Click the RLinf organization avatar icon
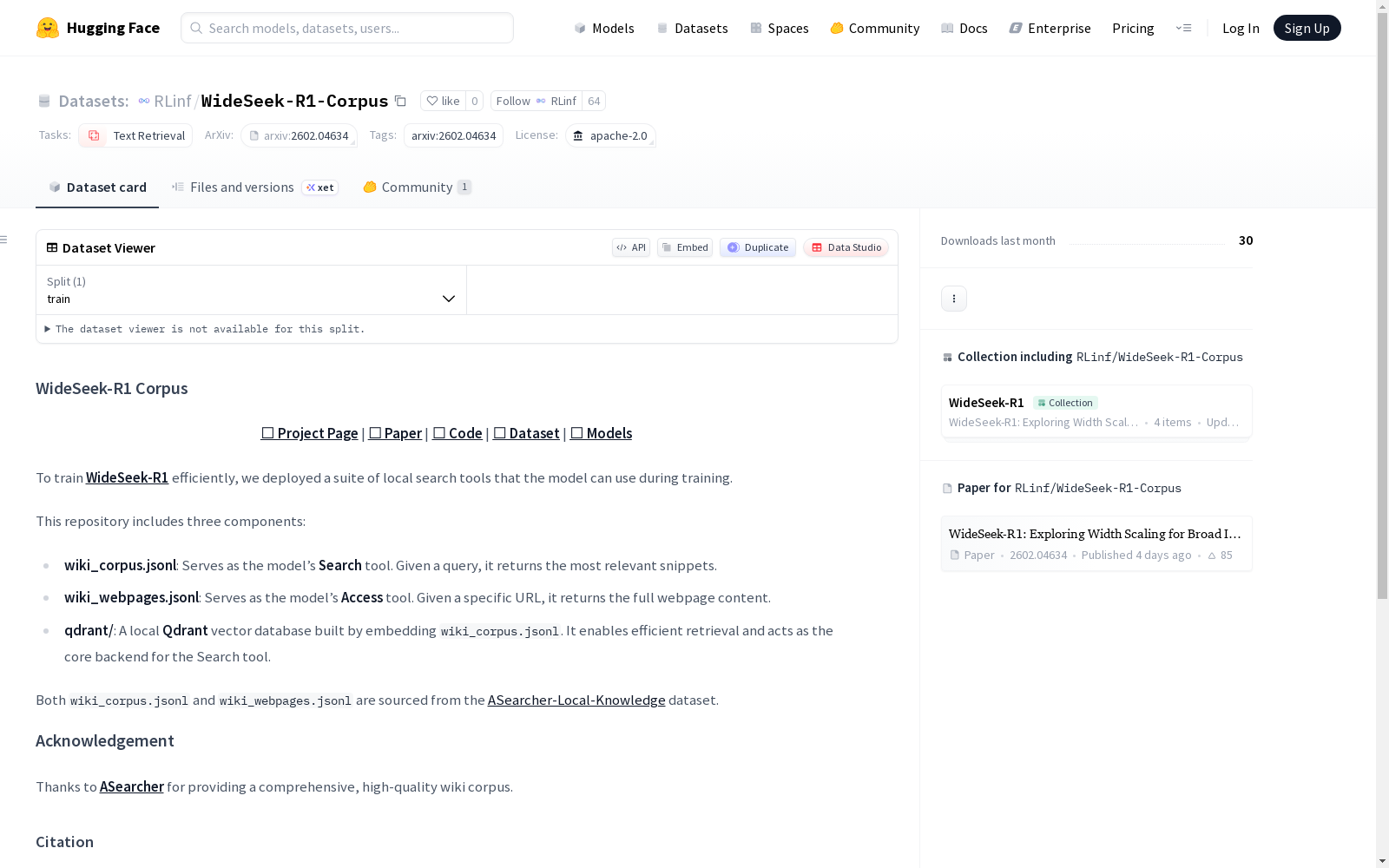The height and width of the screenshot is (868, 1389). pos(144,101)
